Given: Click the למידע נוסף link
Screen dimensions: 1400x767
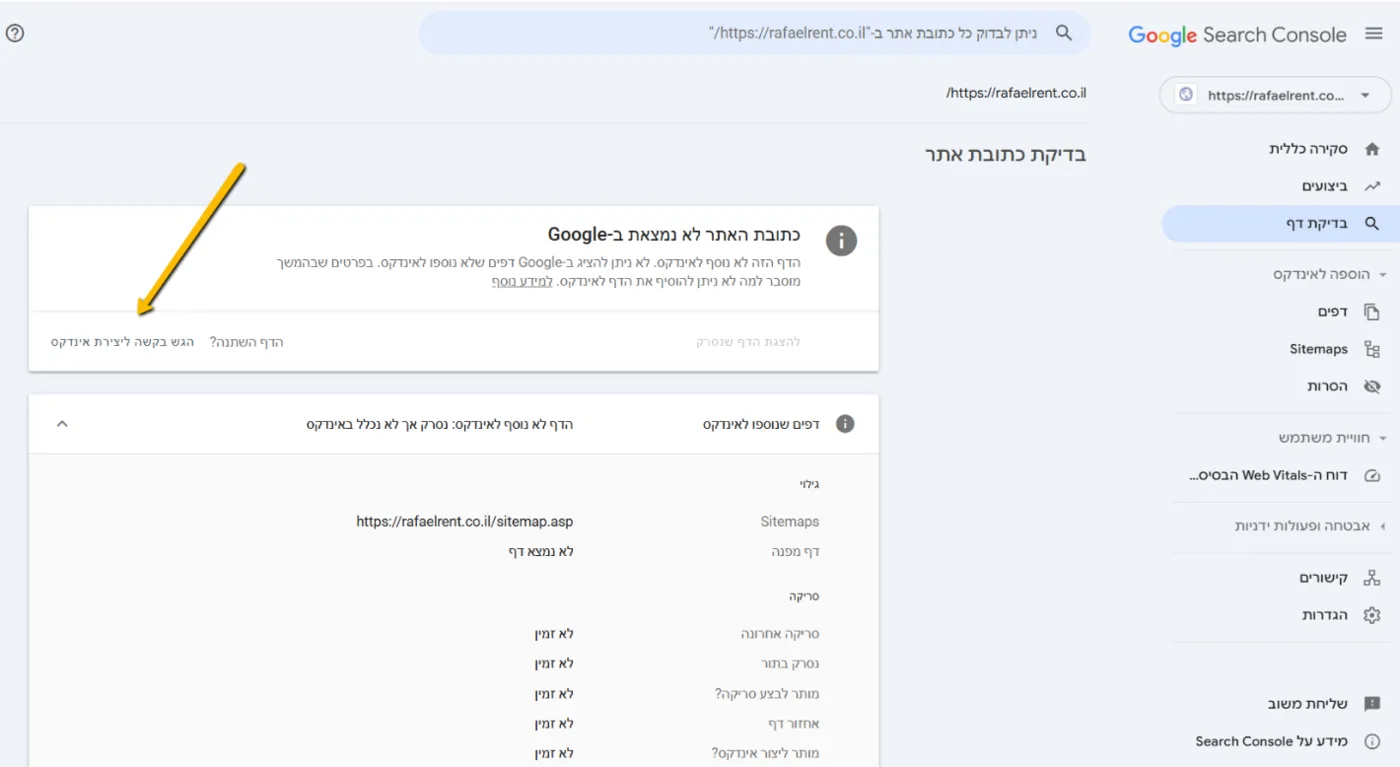Looking at the screenshot, I should [522, 282].
